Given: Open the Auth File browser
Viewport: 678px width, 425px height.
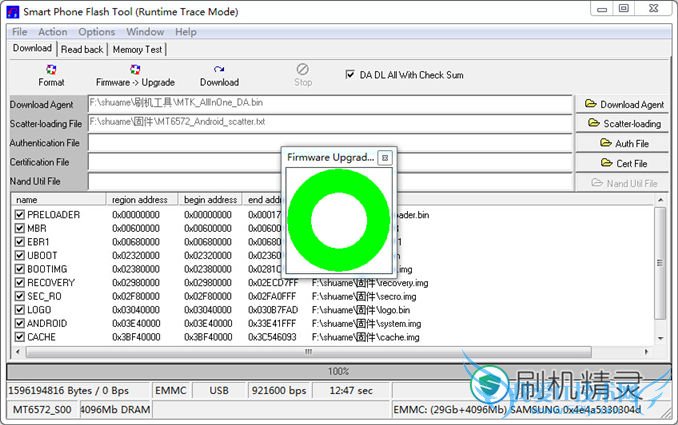Looking at the screenshot, I should [624, 143].
